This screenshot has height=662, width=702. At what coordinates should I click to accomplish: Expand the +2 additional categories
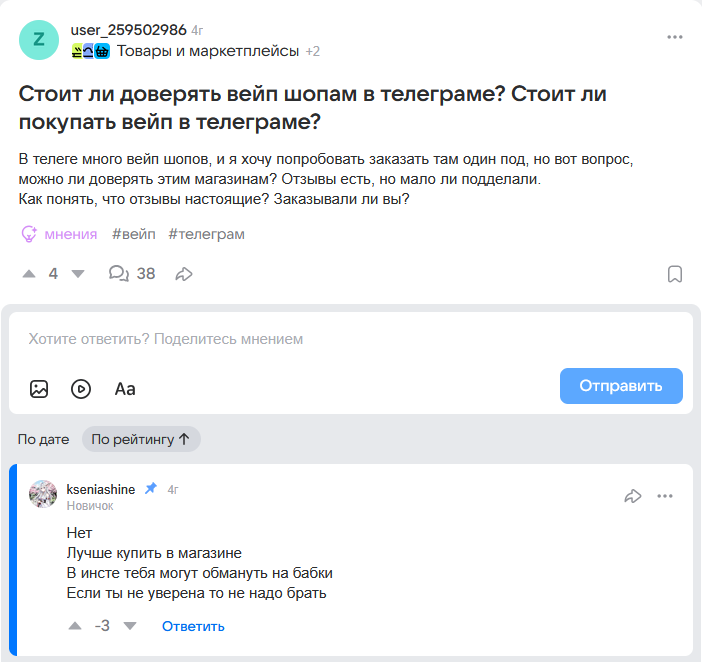coord(312,51)
